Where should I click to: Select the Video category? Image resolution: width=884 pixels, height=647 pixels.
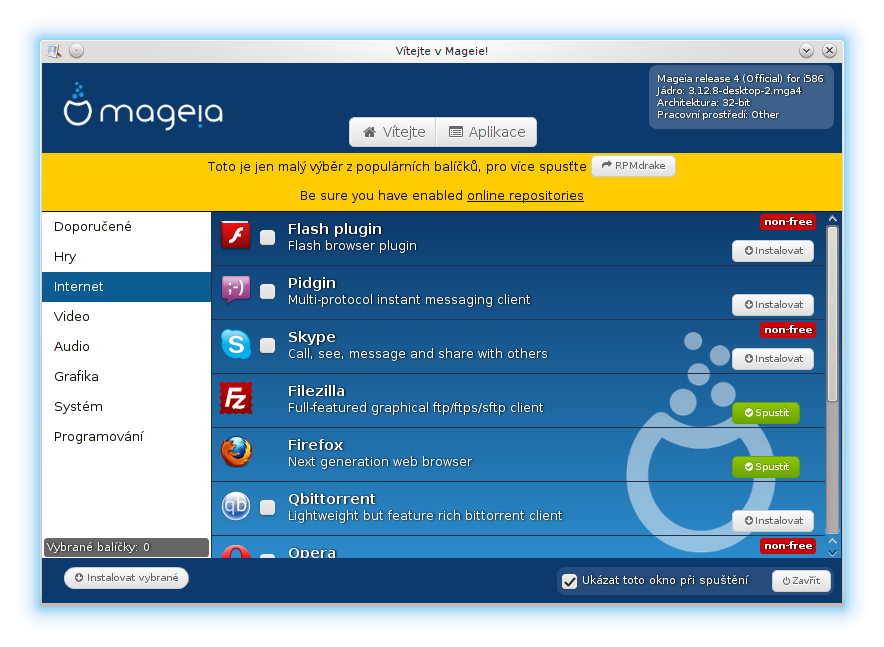tap(126, 317)
